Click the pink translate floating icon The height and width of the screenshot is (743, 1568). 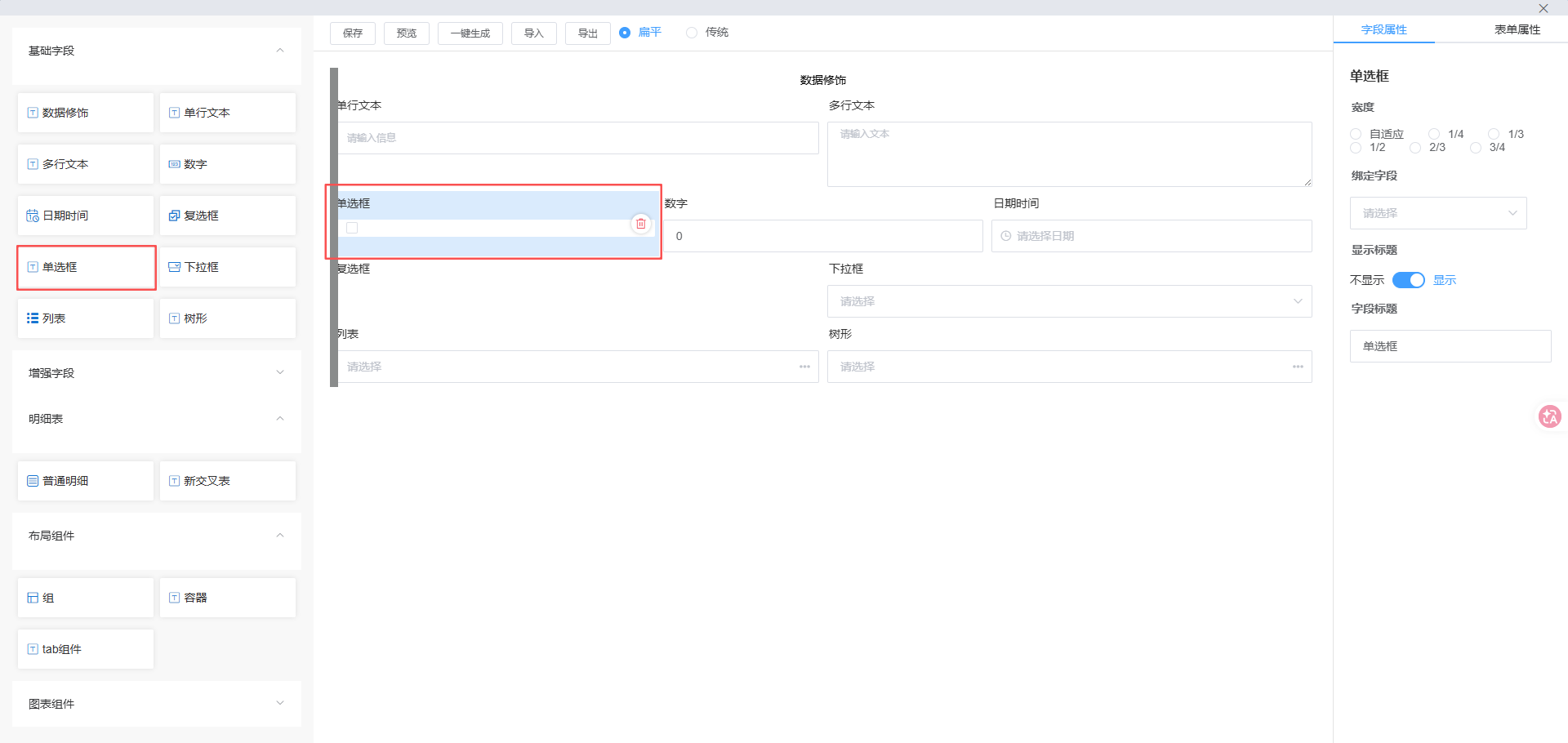click(1549, 416)
